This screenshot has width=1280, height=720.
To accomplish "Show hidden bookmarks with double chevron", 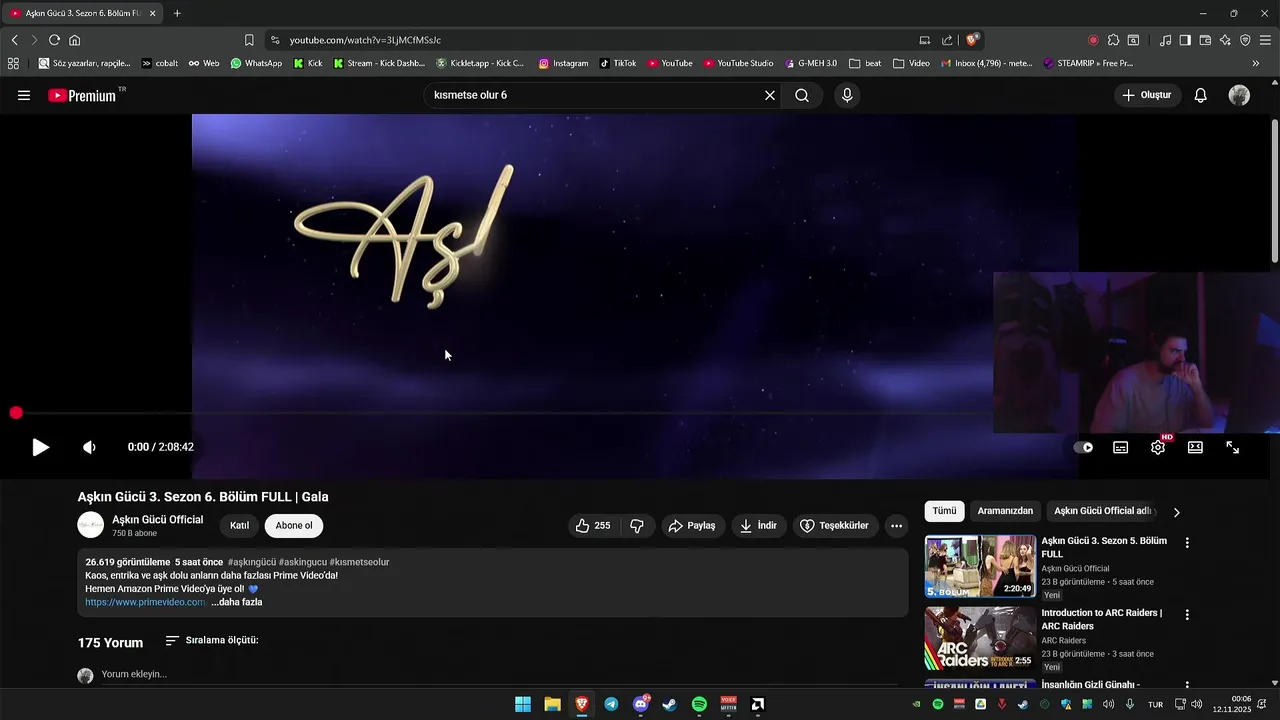I will (1256, 63).
